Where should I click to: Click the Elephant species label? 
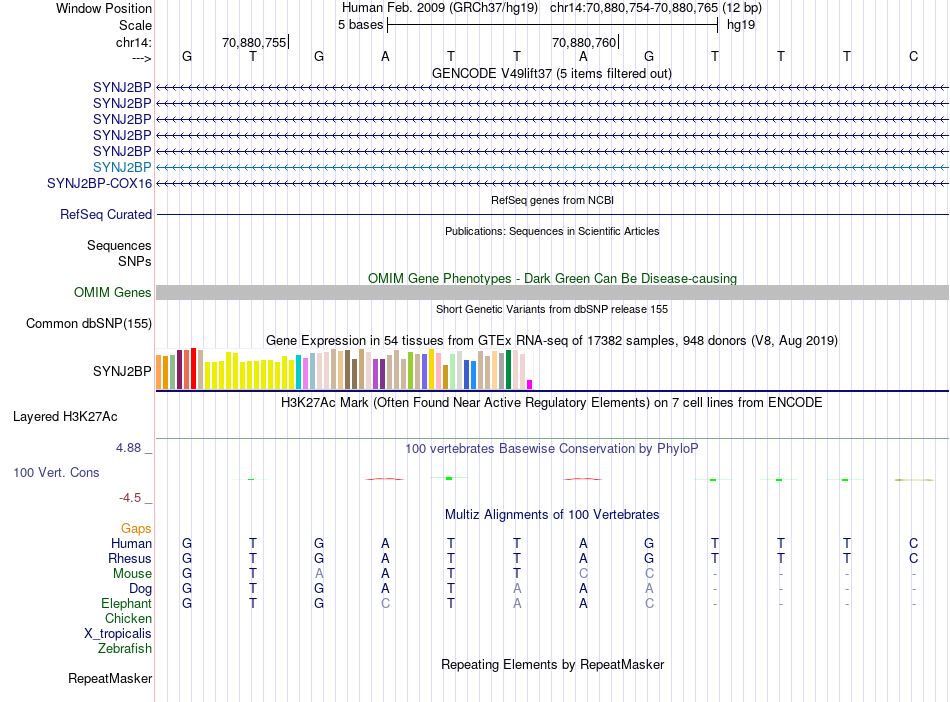click(x=126, y=603)
